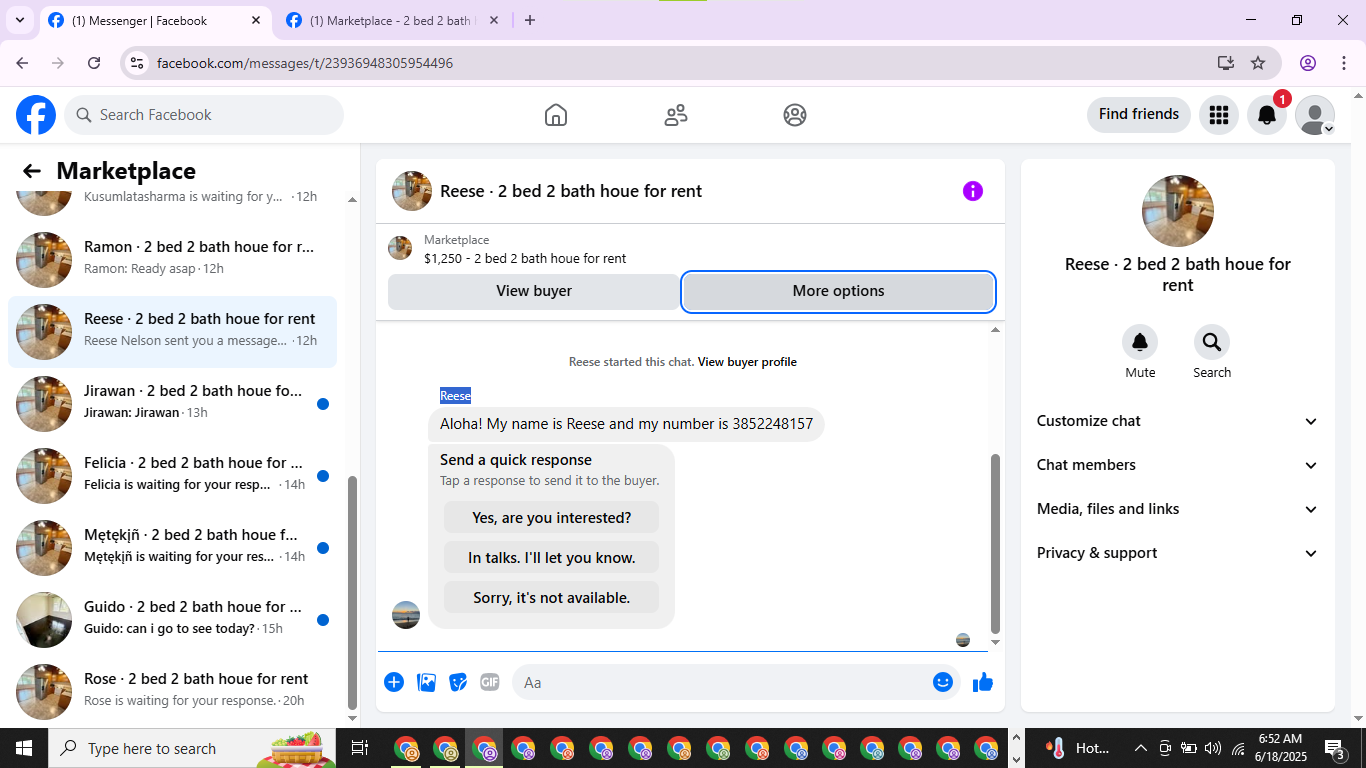Click the browser address bar URL
1366x768 pixels.
click(305, 63)
